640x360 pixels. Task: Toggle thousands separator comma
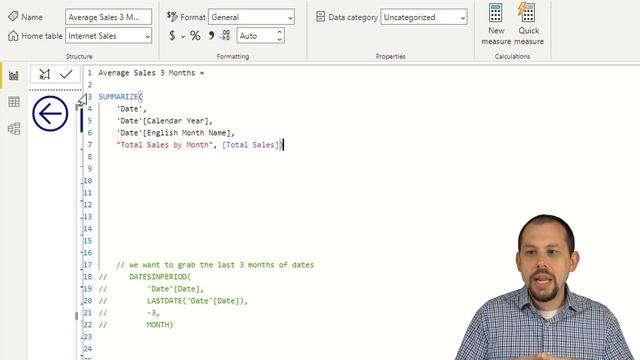(x=211, y=36)
